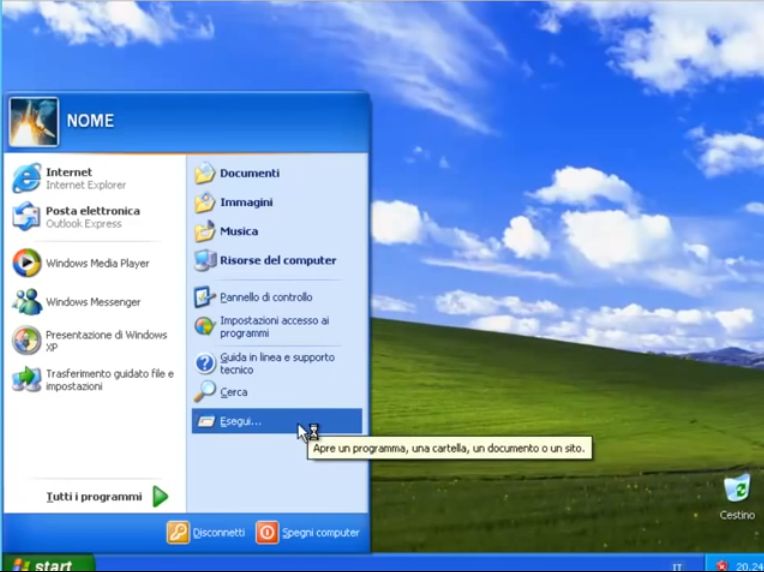Screen dimensions: 764x572
Task: Click the Spegni computer power icon
Action: pyautogui.click(x=267, y=533)
